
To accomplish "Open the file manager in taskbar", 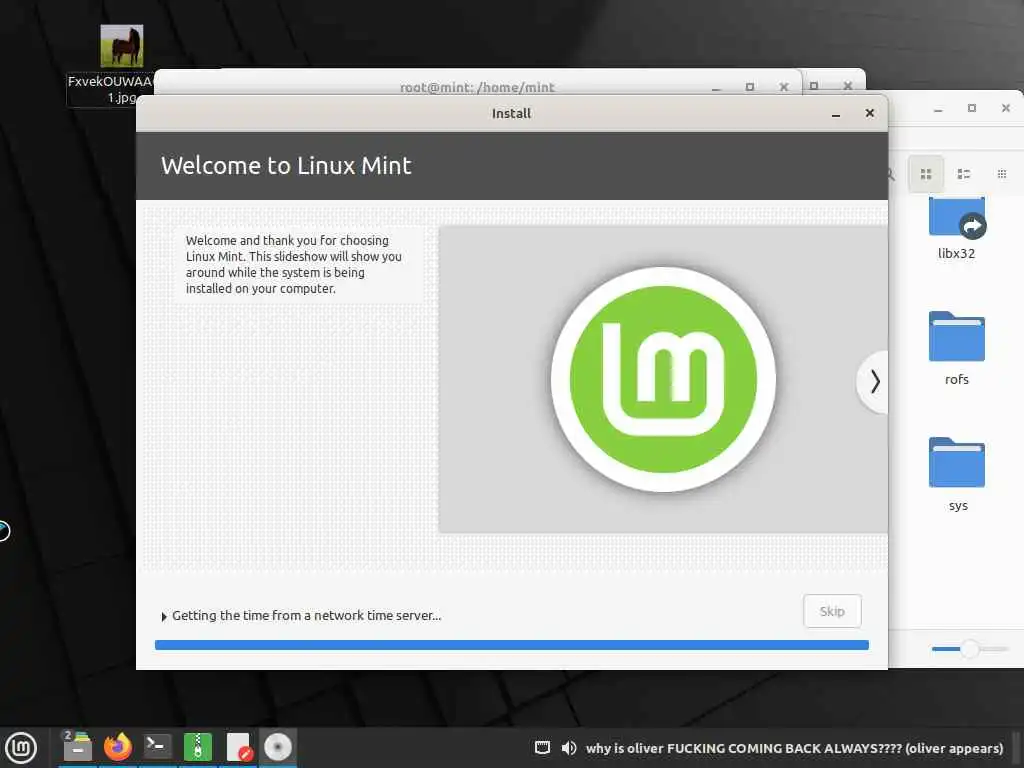I will tap(77, 746).
